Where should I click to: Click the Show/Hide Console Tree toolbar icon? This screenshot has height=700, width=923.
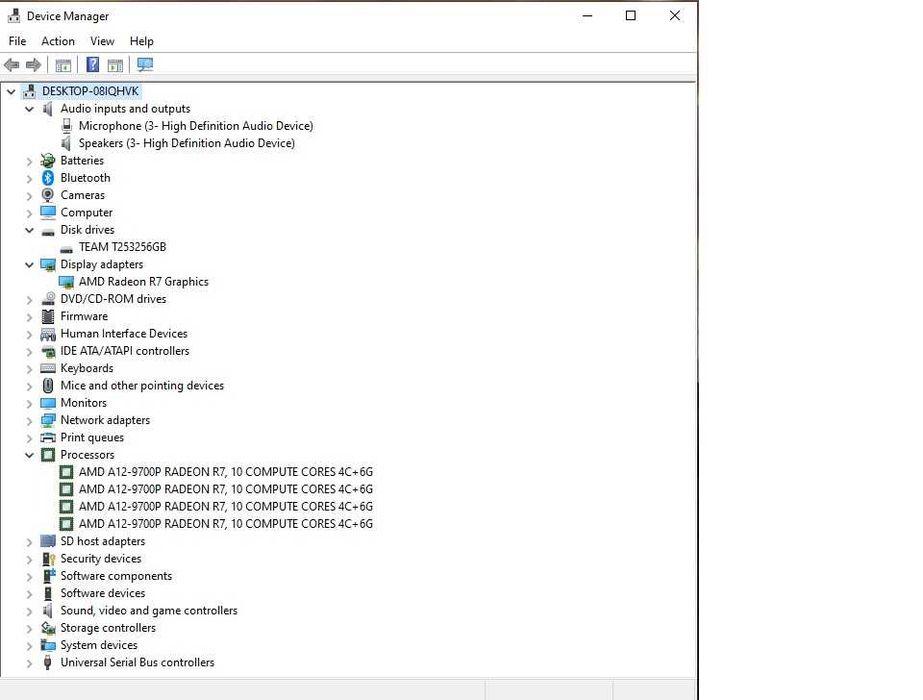pyautogui.click(x=63, y=65)
